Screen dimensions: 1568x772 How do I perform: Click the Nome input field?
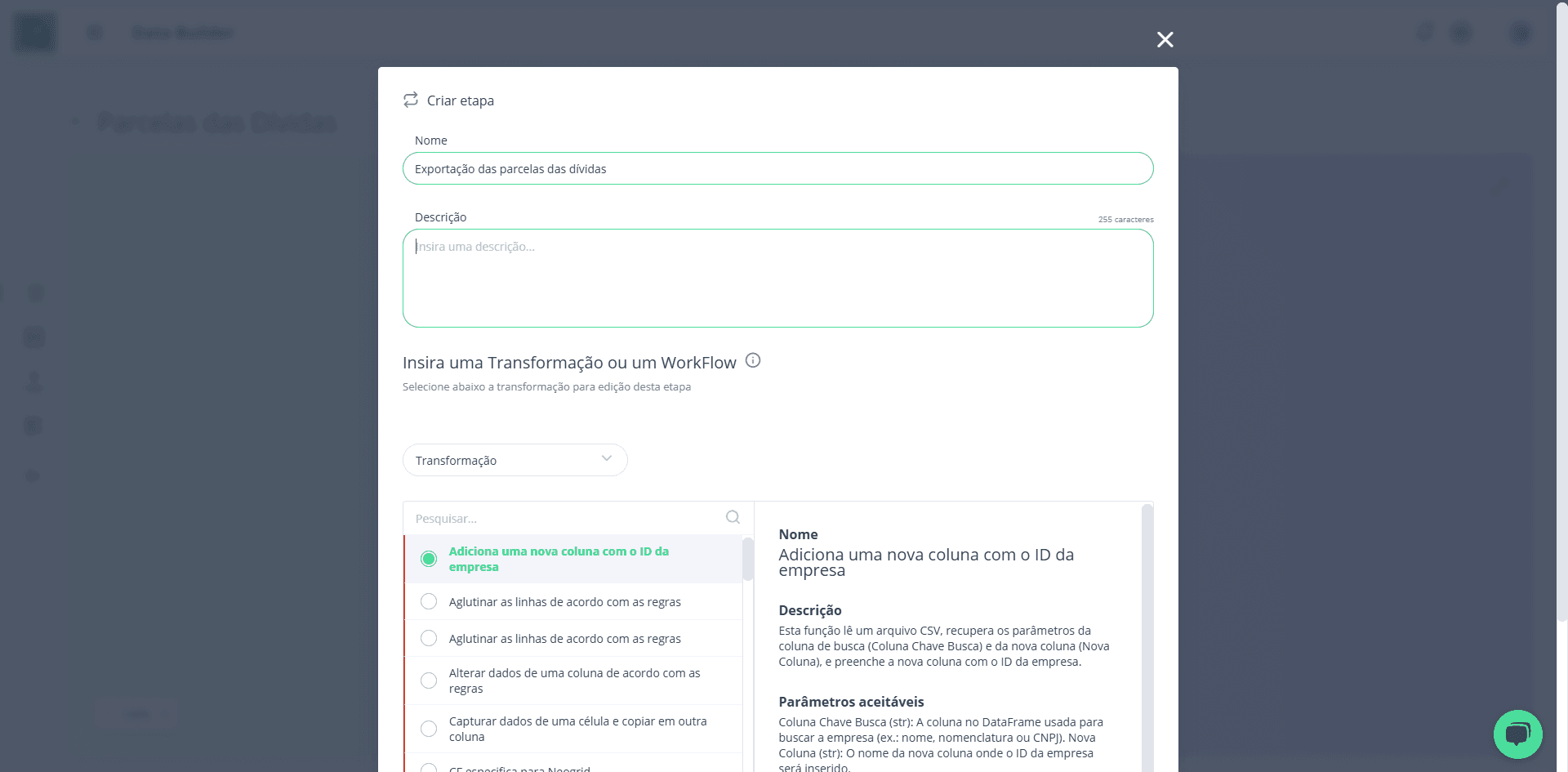[x=777, y=168]
